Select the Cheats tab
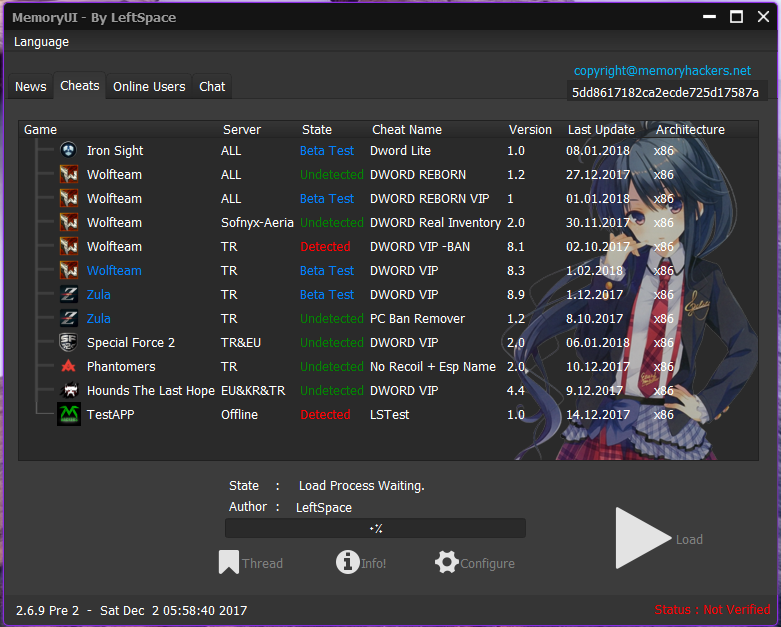 80,86
